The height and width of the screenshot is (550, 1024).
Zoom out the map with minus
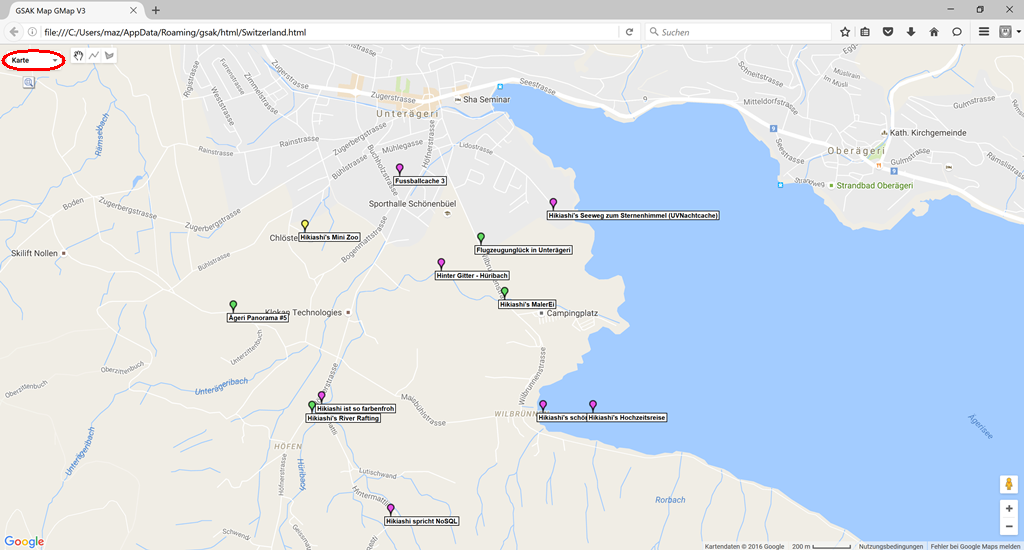click(x=1009, y=526)
